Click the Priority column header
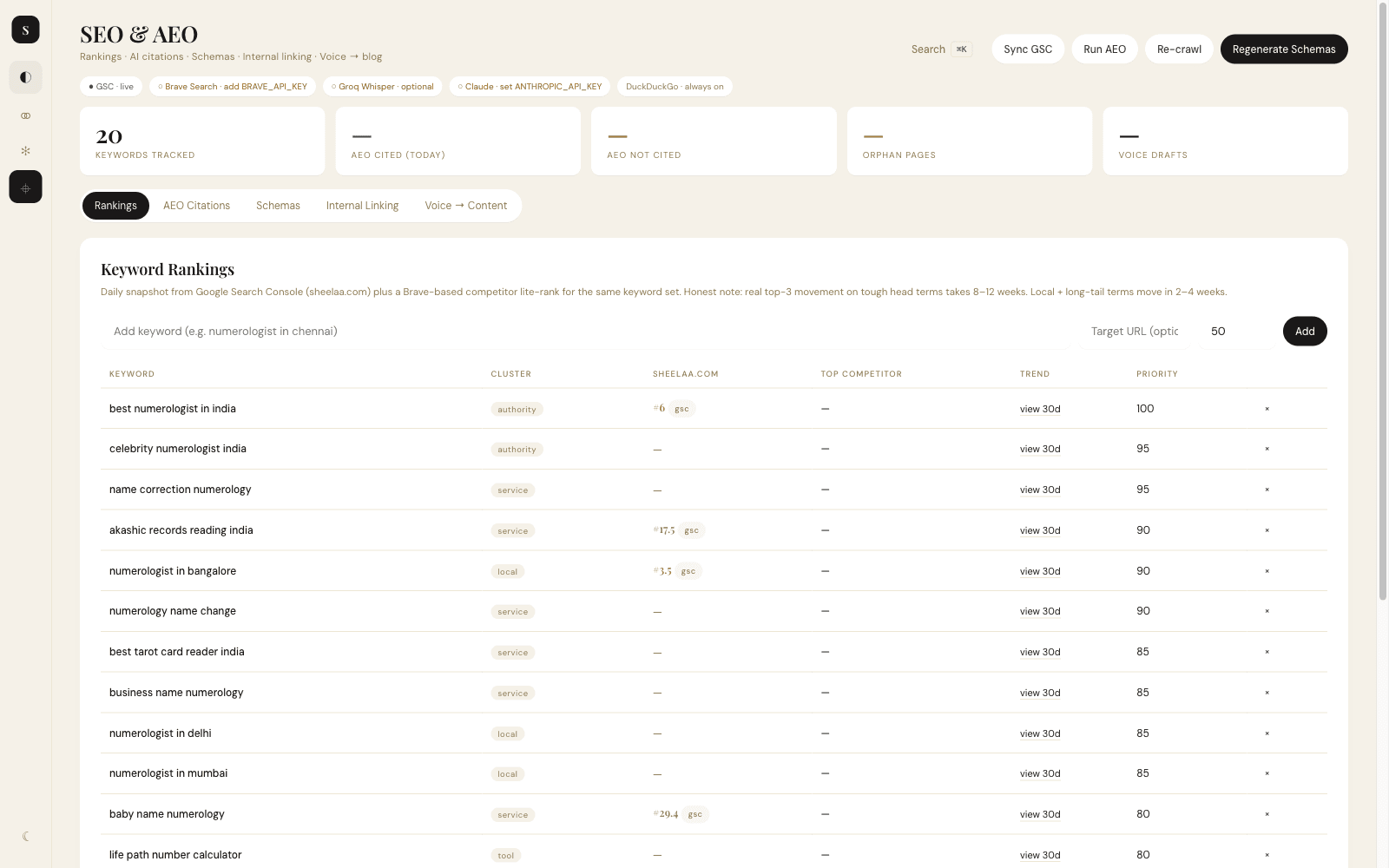 click(1157, 374)
